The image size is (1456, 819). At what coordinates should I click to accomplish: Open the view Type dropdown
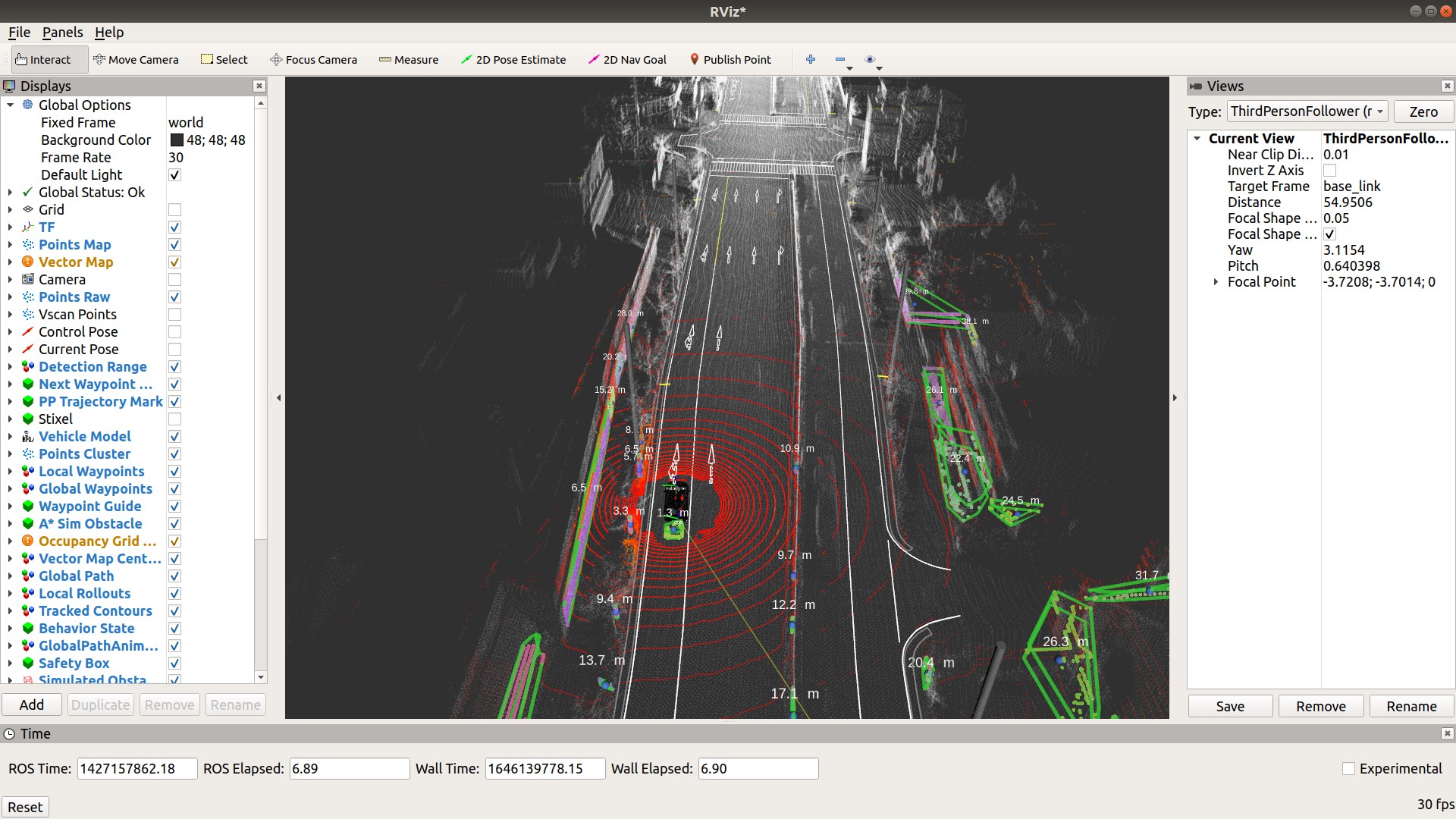(1307, 111)
